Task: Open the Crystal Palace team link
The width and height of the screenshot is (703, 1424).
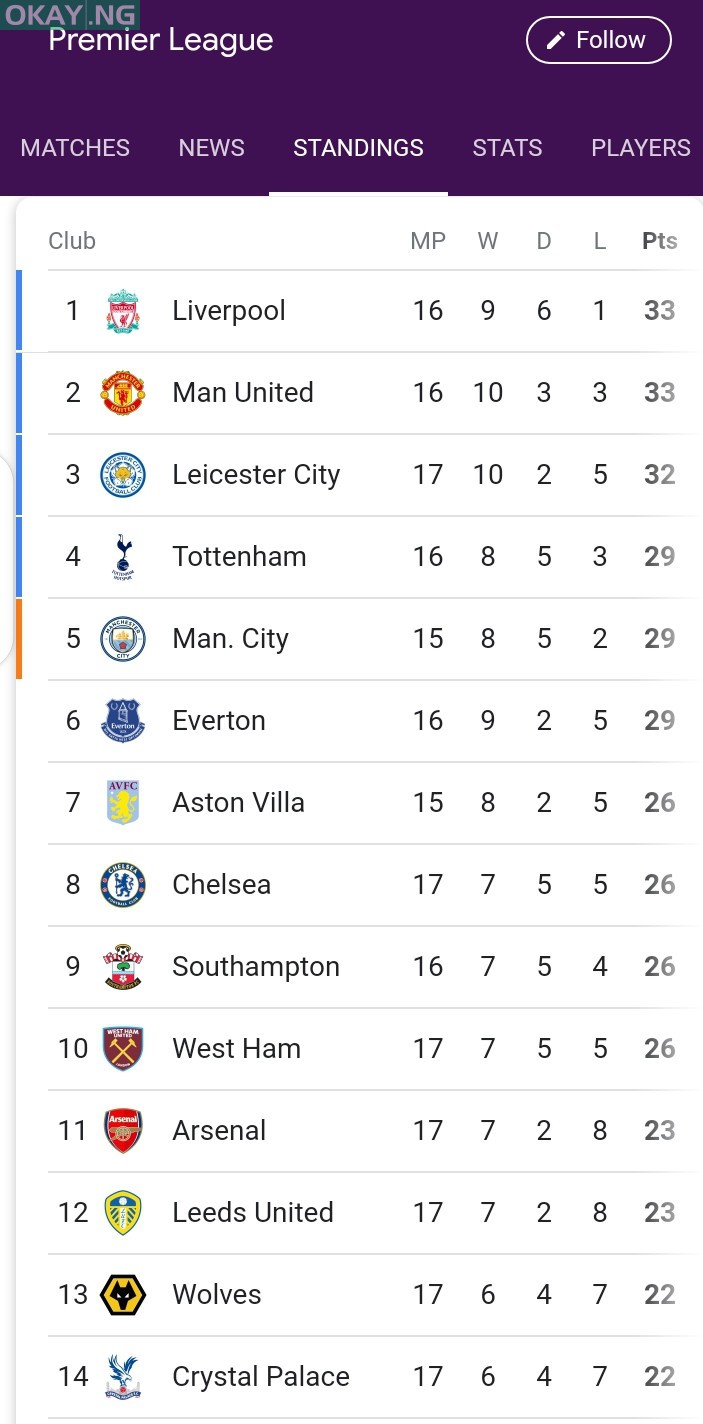Action: pos(261,1377)
